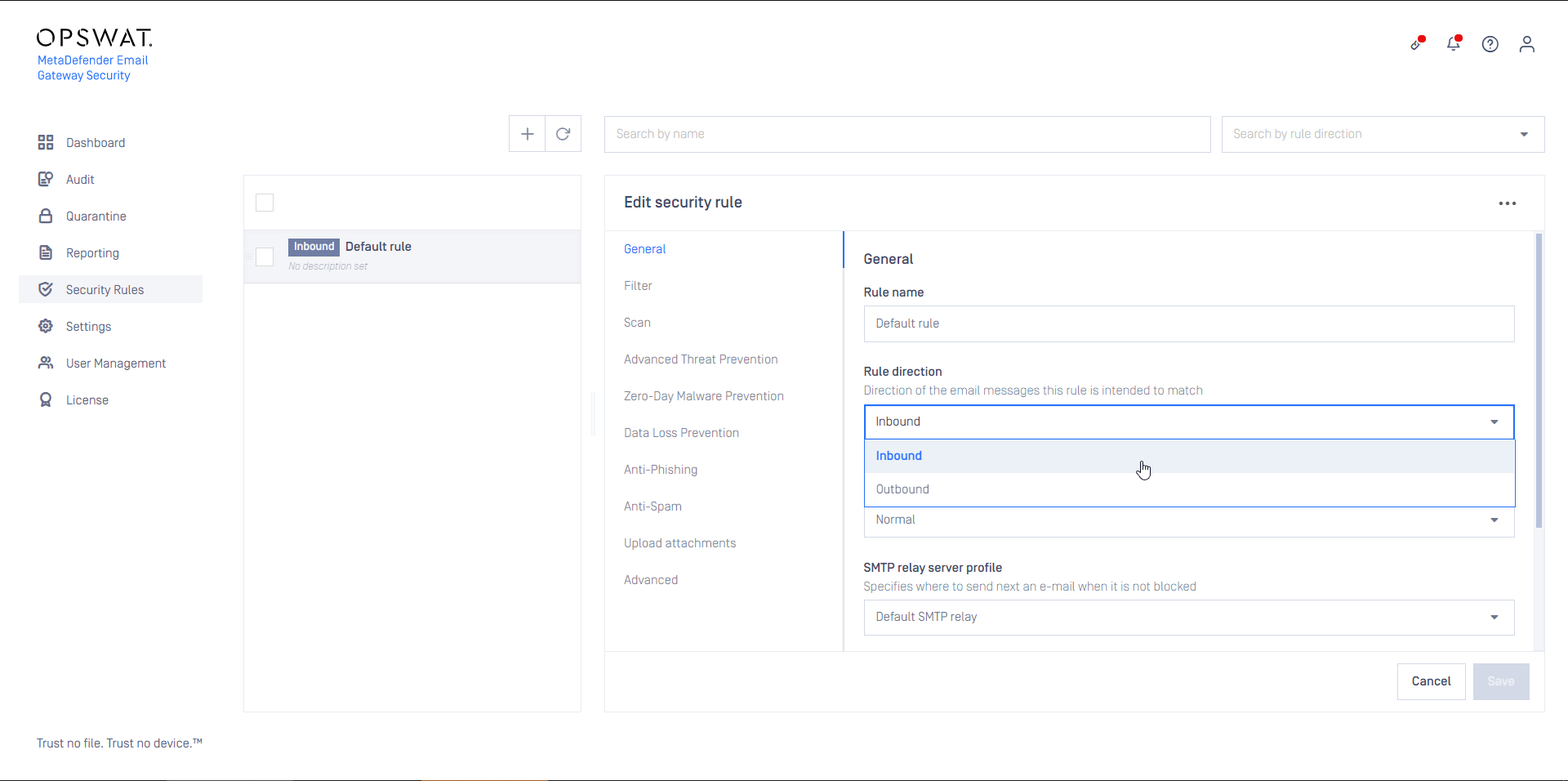Click the refresh rules list icon
Screen dimensions: 1568x781
tap(563, 134)
